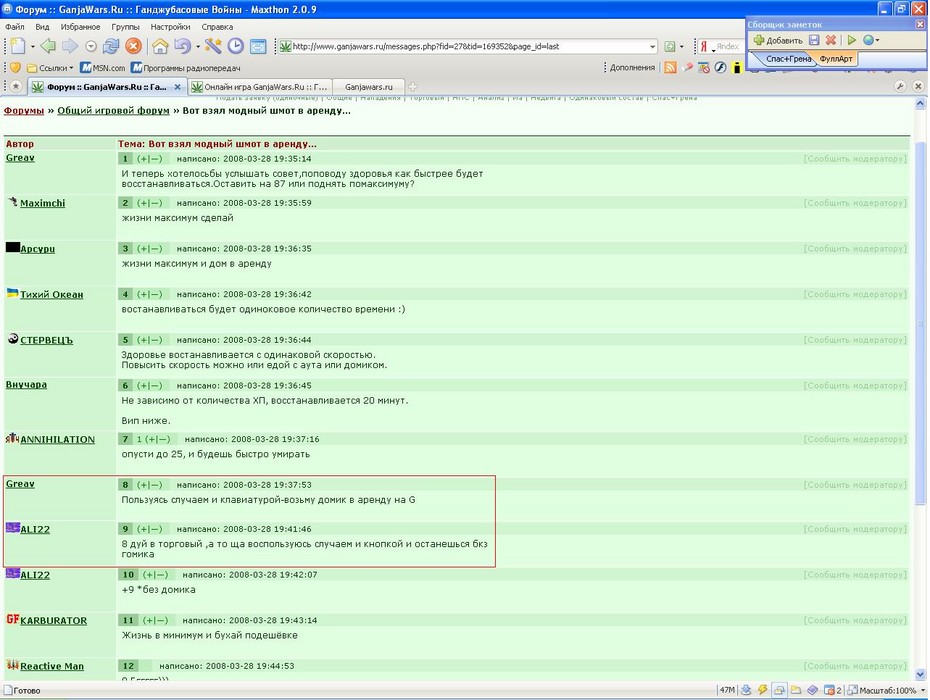Click the Flash filter icon in toolbar
The height and width of the screenshot is (700, 930).
[x=720, y=68]
